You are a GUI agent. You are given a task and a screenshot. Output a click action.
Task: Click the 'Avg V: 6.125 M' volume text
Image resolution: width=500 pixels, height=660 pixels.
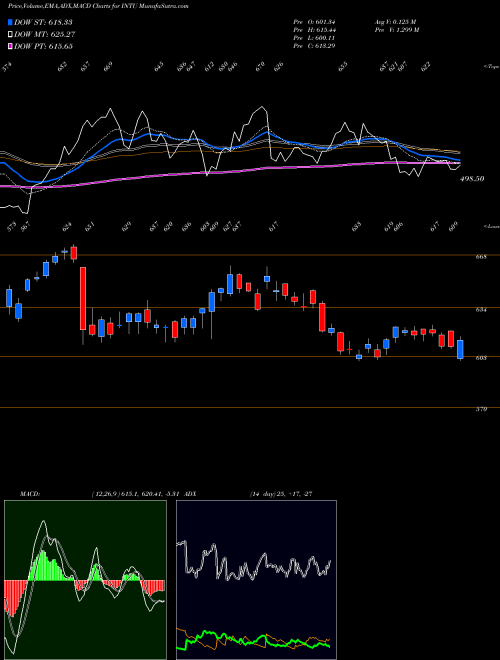(394, 22)
